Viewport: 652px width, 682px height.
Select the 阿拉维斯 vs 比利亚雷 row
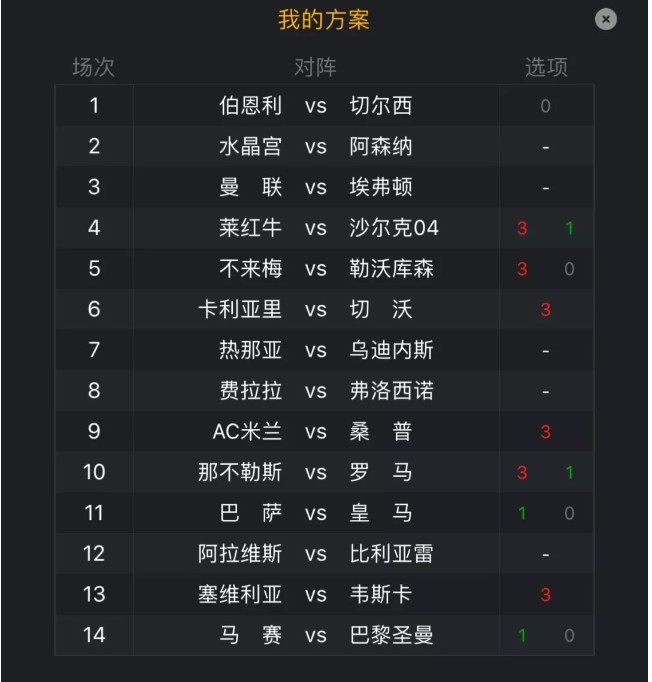324,554
